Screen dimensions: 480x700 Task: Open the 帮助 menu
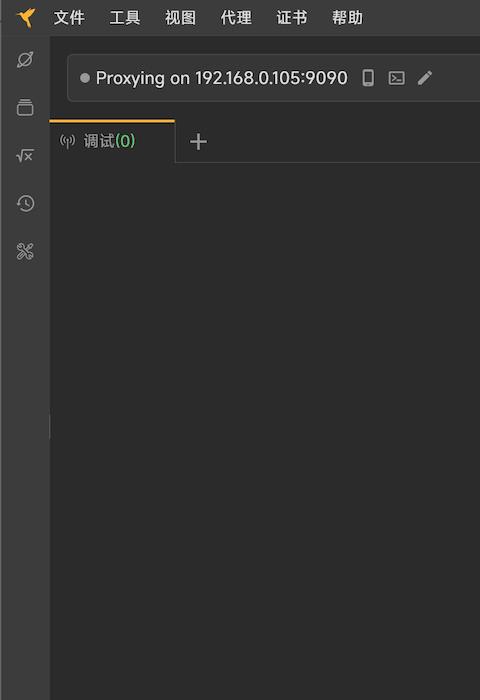tap(347, 18)
